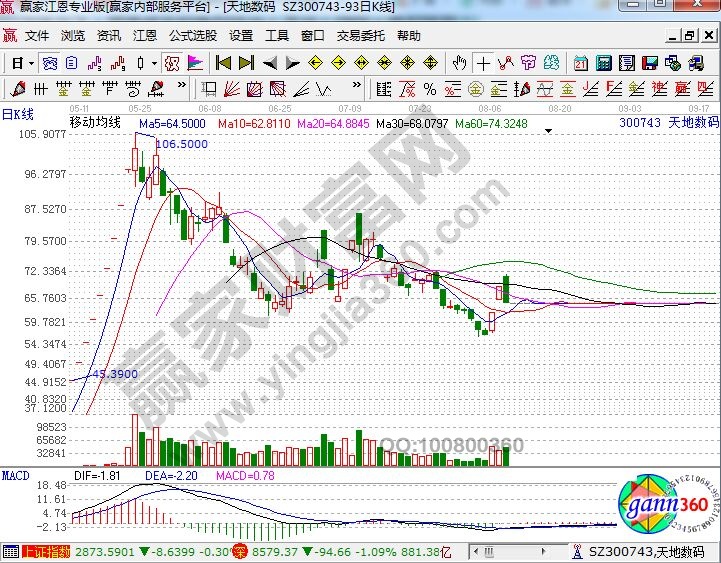Click the MACD indicator label
The image size is (721, 563).
tap(16, 473)
